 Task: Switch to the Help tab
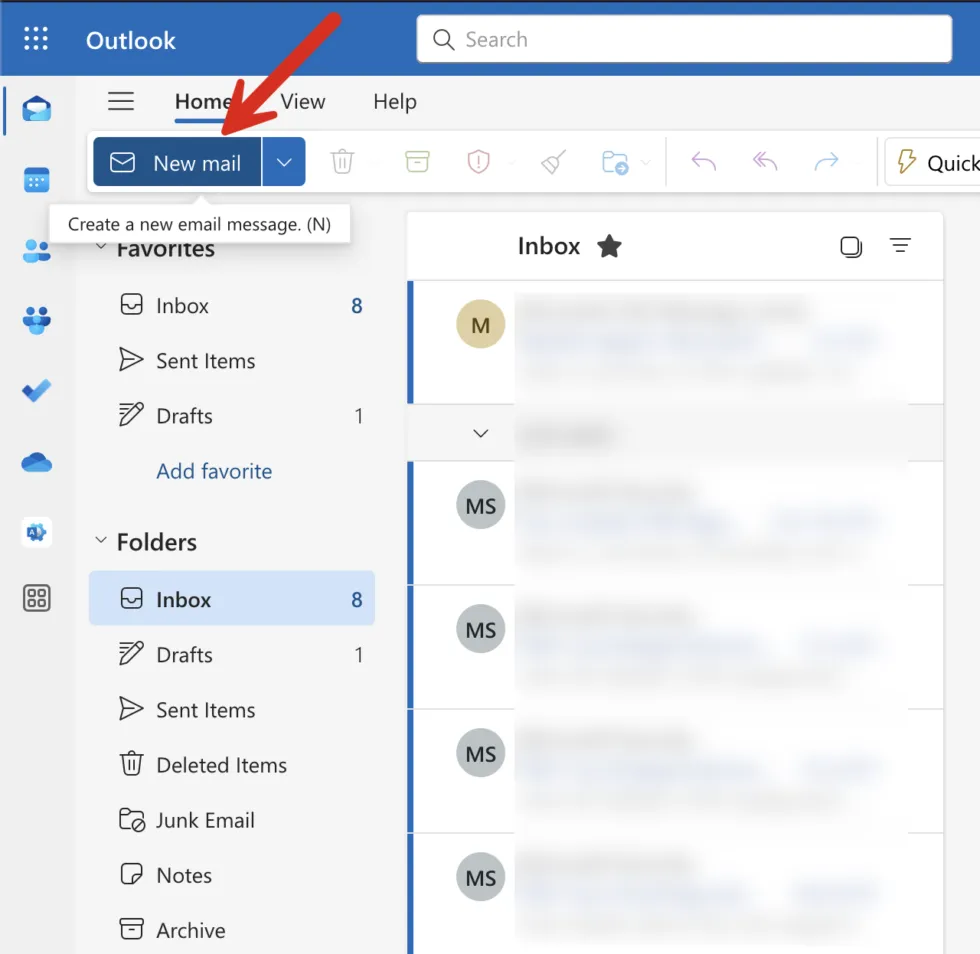tap(394, 101)
